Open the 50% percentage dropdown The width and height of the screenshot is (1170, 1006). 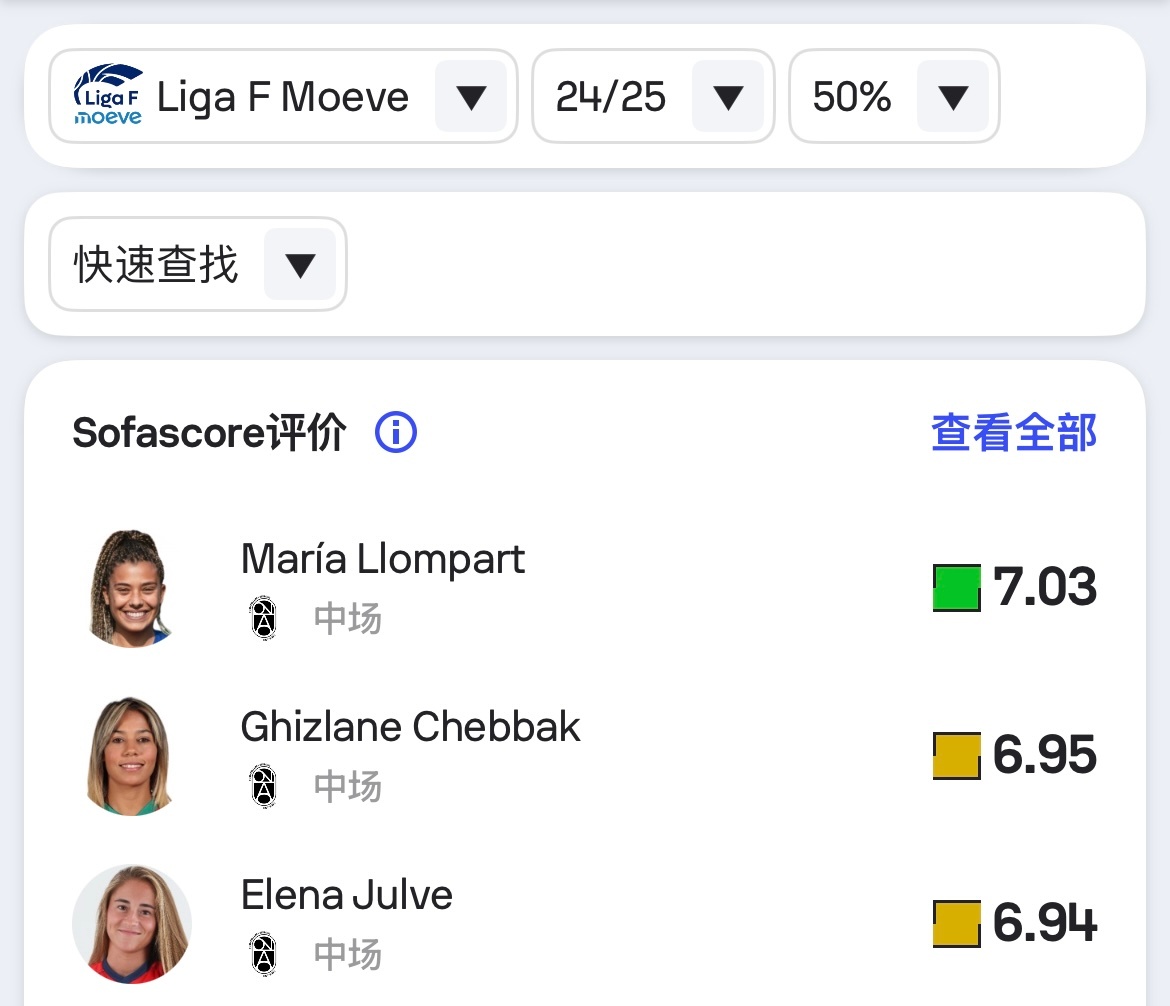click(953, 96)
